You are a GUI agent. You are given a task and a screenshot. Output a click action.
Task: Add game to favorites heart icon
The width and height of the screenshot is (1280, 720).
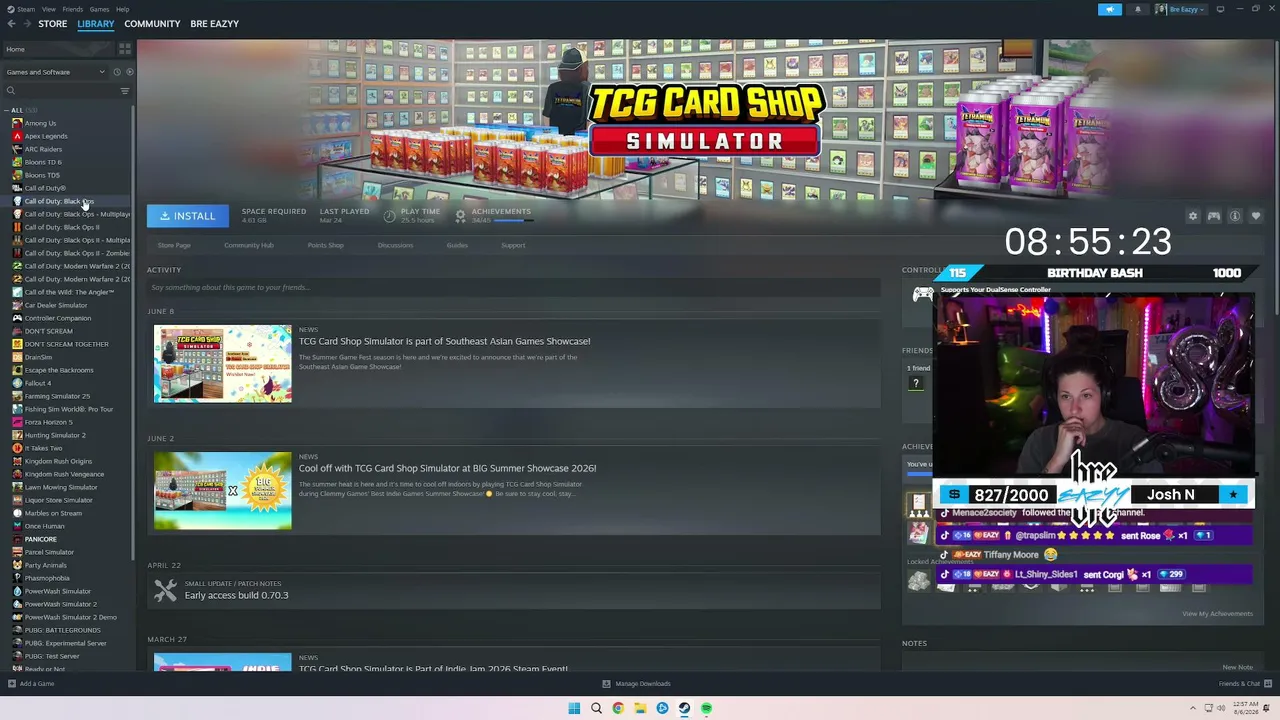(x=1256, y=216)
